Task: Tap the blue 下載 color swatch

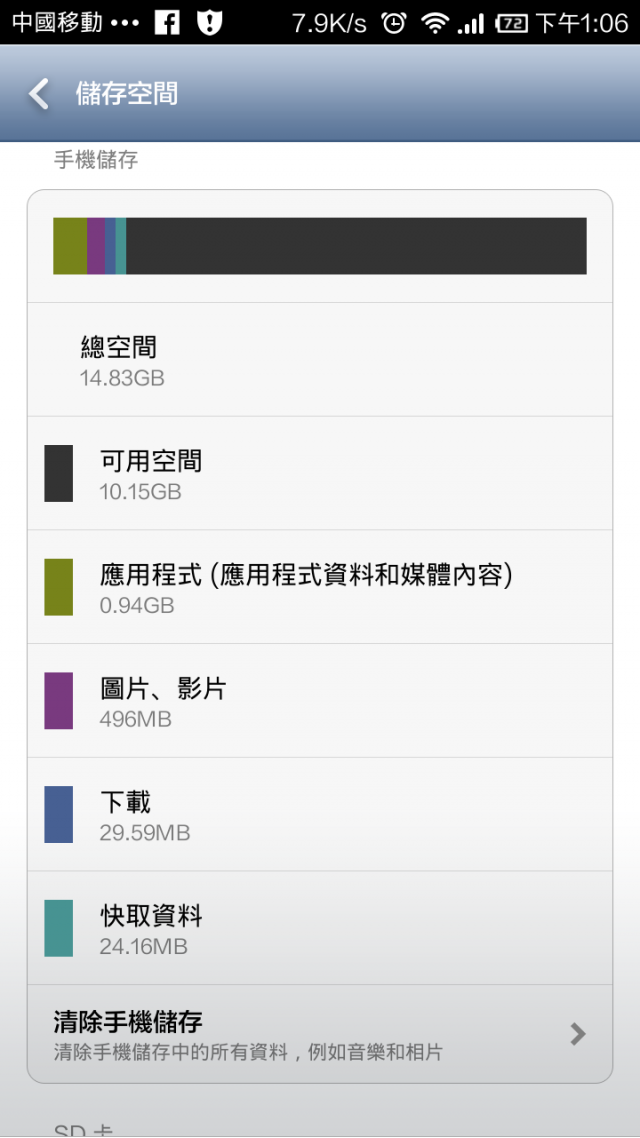Action: [59, 814]
